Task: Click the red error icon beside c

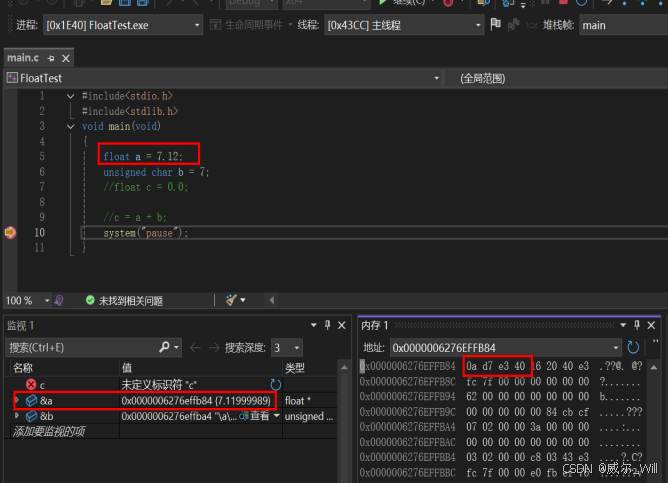Action: [x=31, y=385]
